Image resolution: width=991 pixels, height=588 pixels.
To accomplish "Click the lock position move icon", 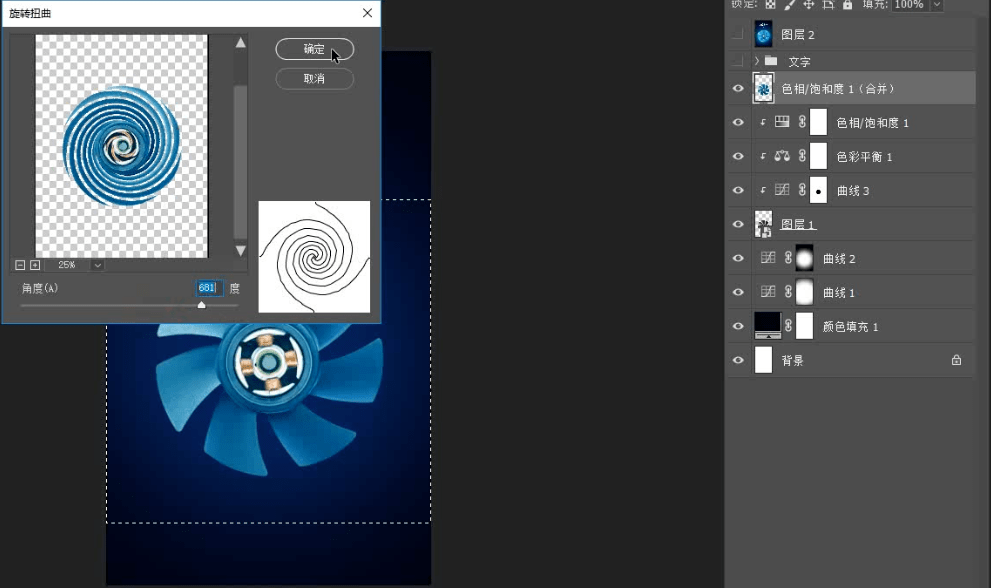I will [808, 5].
